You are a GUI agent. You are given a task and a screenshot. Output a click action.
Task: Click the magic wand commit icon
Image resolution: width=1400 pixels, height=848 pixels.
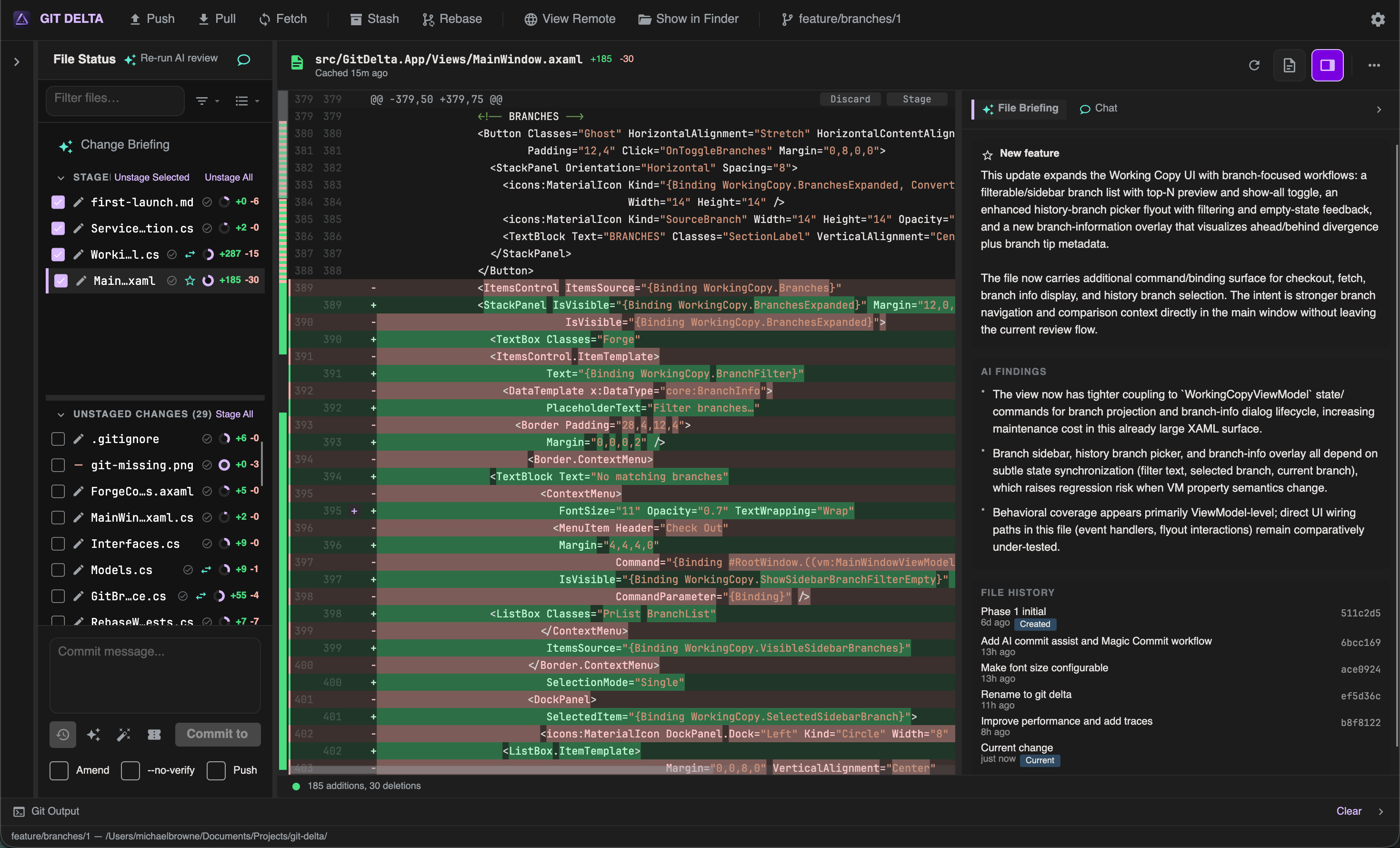tap(123, 734)
